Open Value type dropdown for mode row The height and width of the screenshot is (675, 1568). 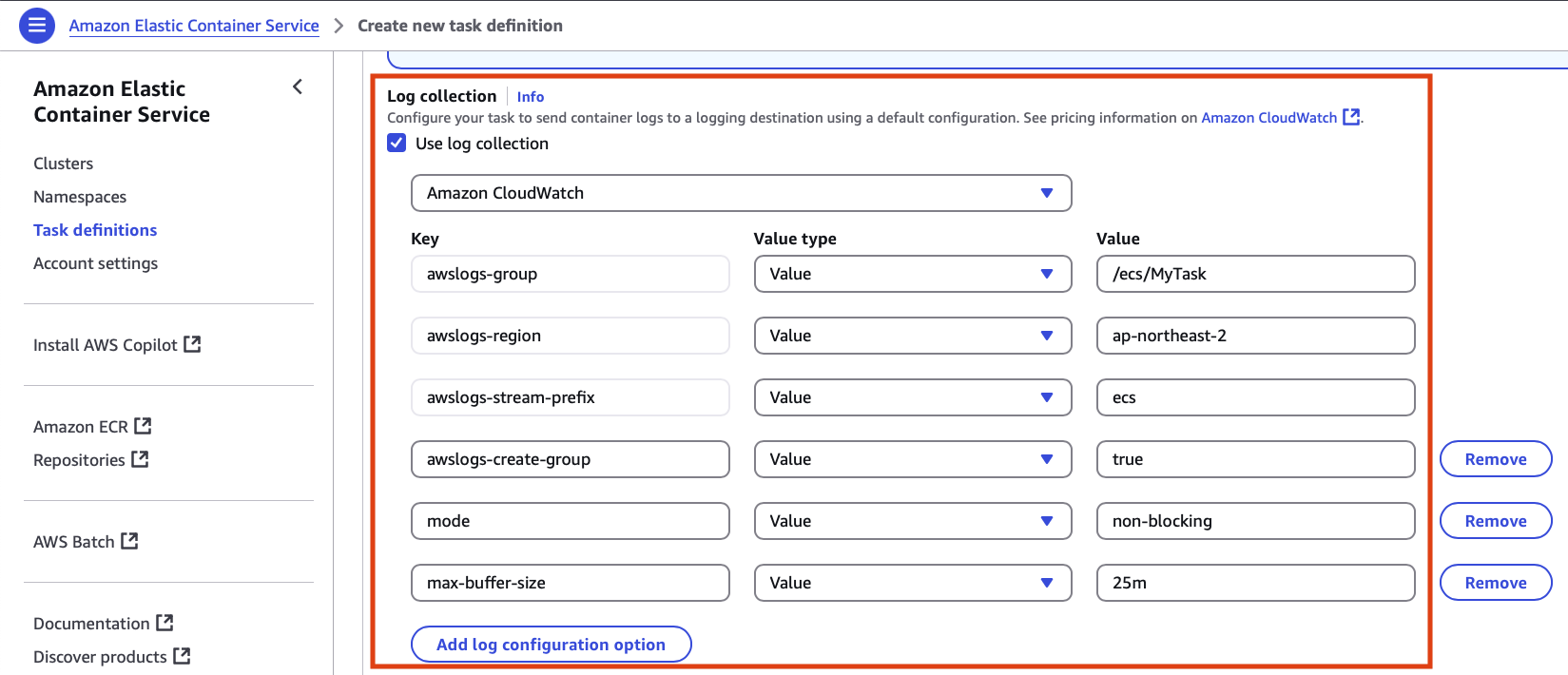[913, 521]
